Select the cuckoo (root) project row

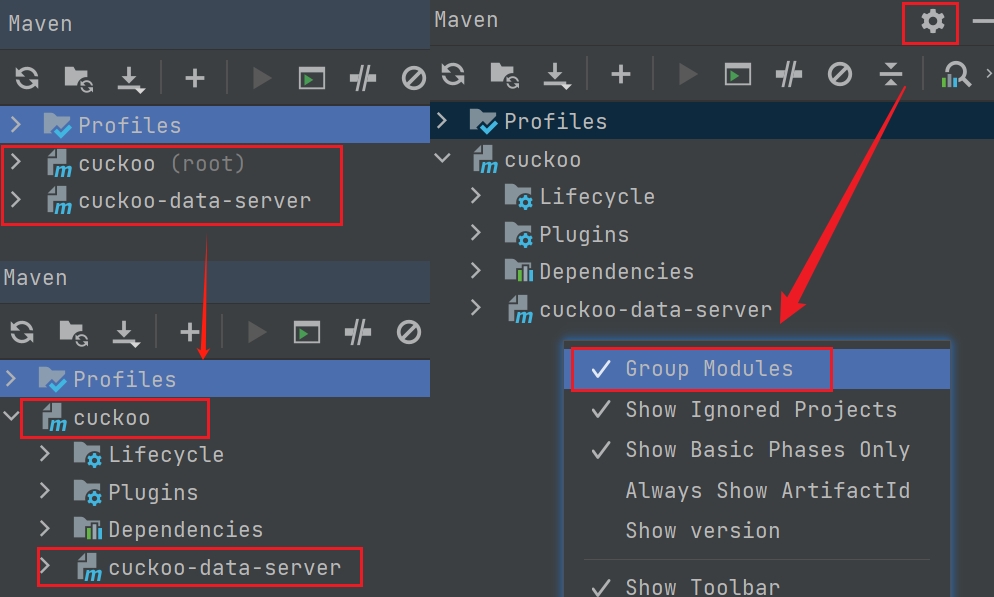215,164
